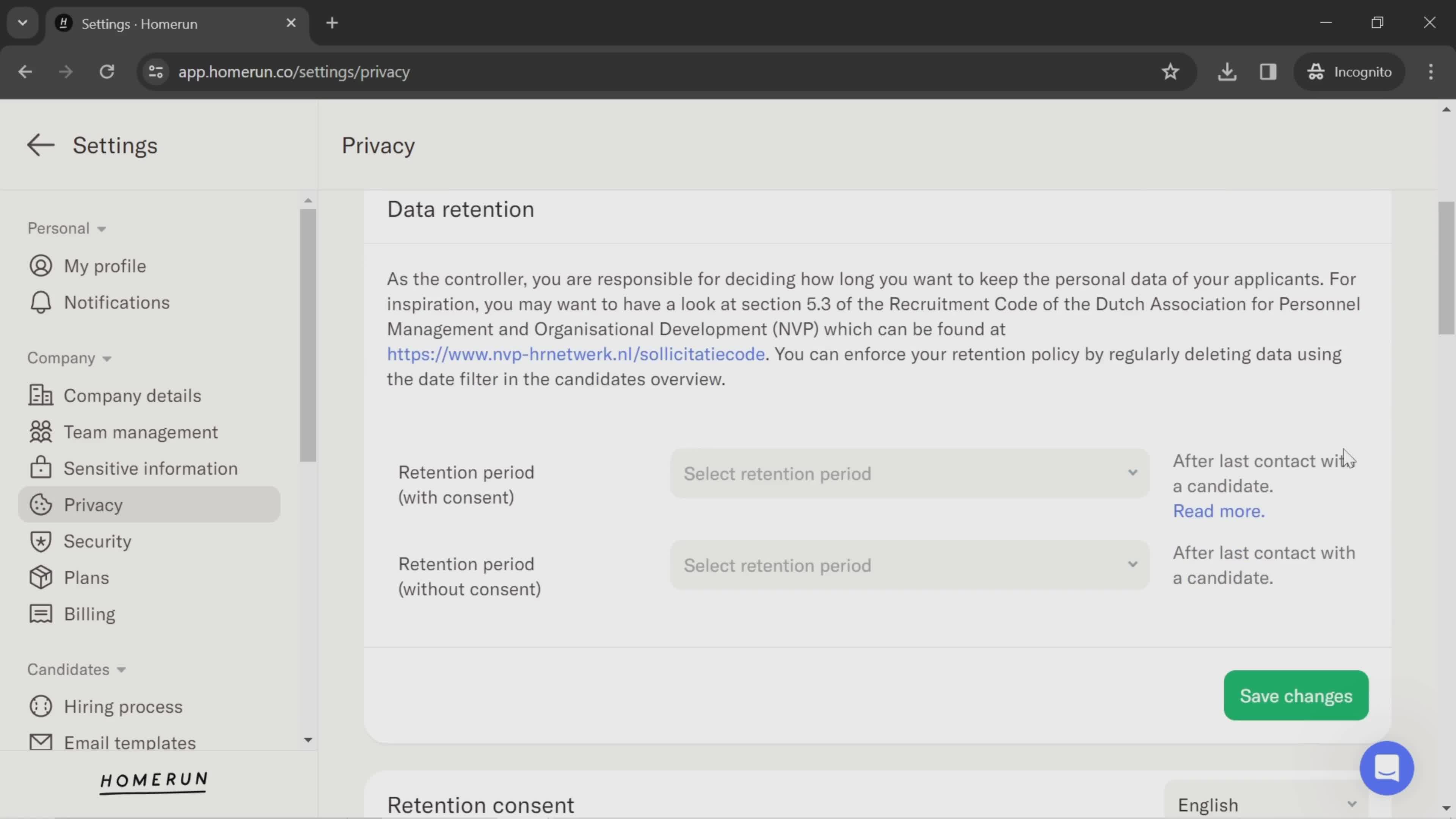This screenshot has height=819, width=1456.
Task: Open a new browser tab
Action: [332, 23]
